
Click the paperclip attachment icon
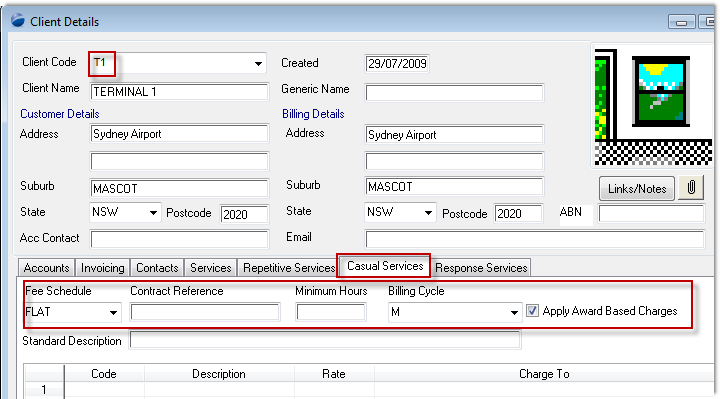pos(691,188)
